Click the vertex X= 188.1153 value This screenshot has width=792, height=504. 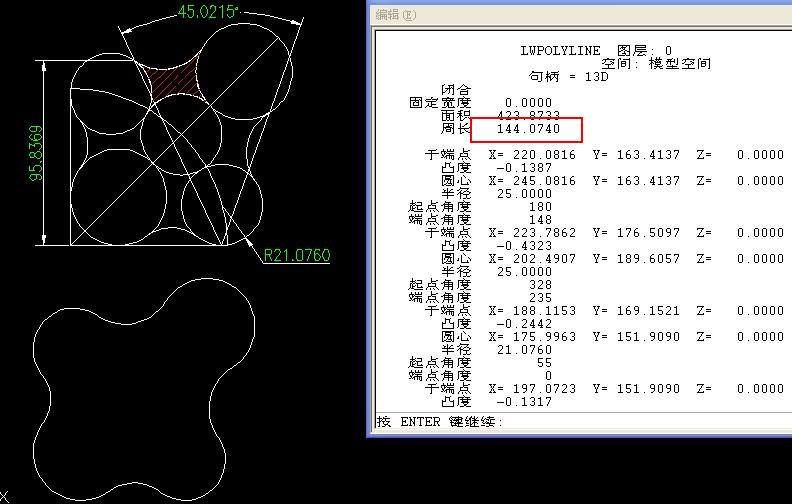coord(532,311)
